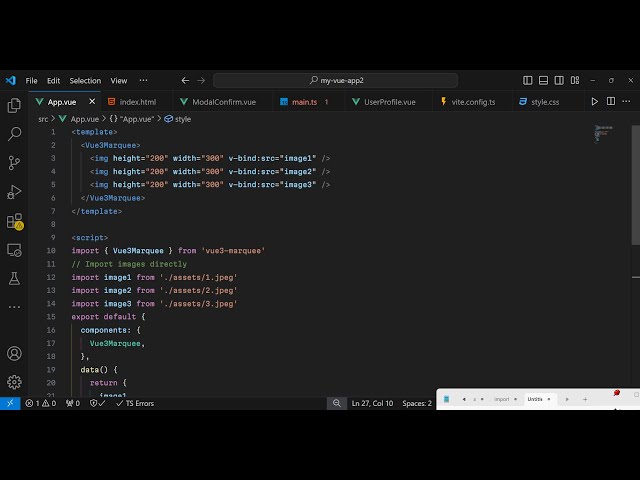Open the Accounts profile icon

pyautogui.click(x=14, y=353)
